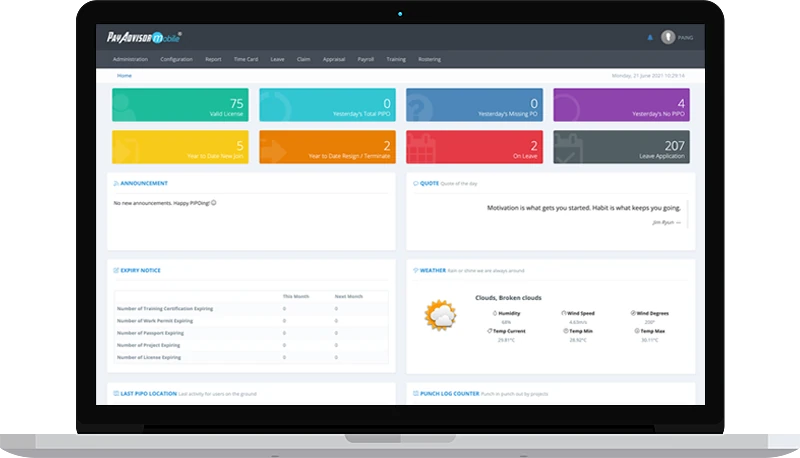Click 'No new announcements' message
Image resolution: width=800 pixels, height=458 pixels.
point(165,203)
